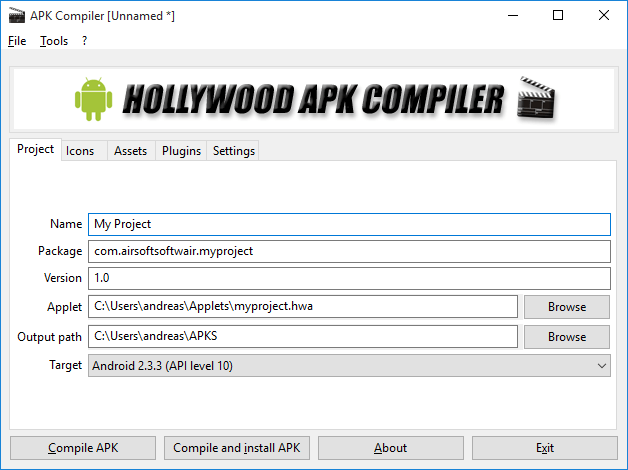Click the APK Compiler title bar icon

click(16, 15)
